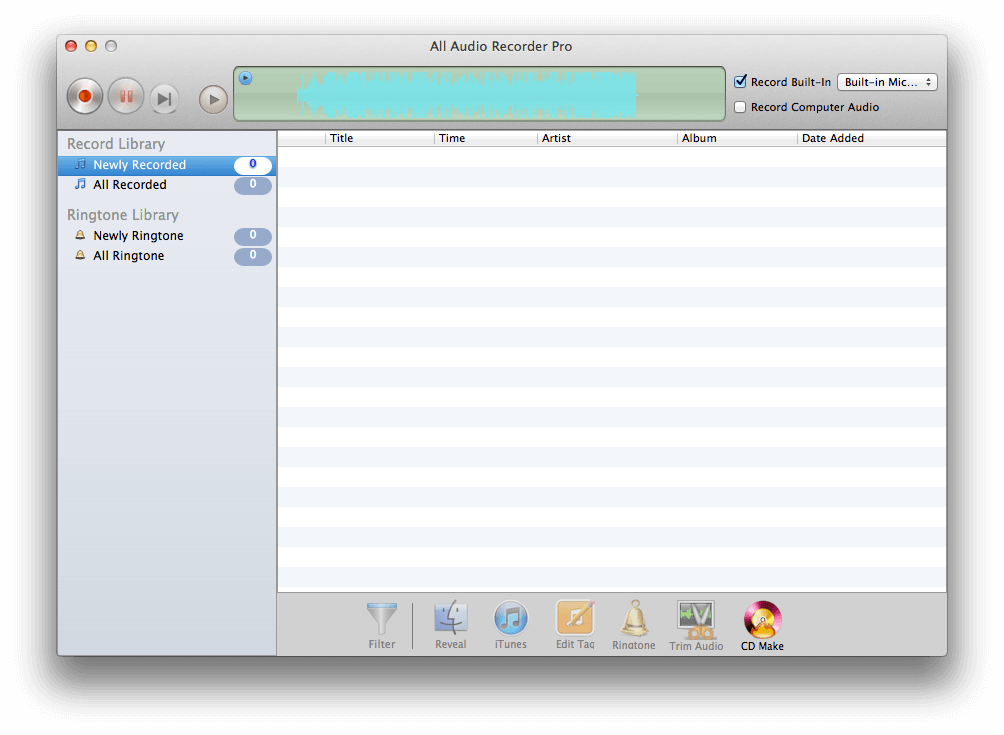Image resolution: width=1004 pixels, height=735 pixels.
Task: Click the music note icon beside Newly Recorded
Action: point(80,165)
